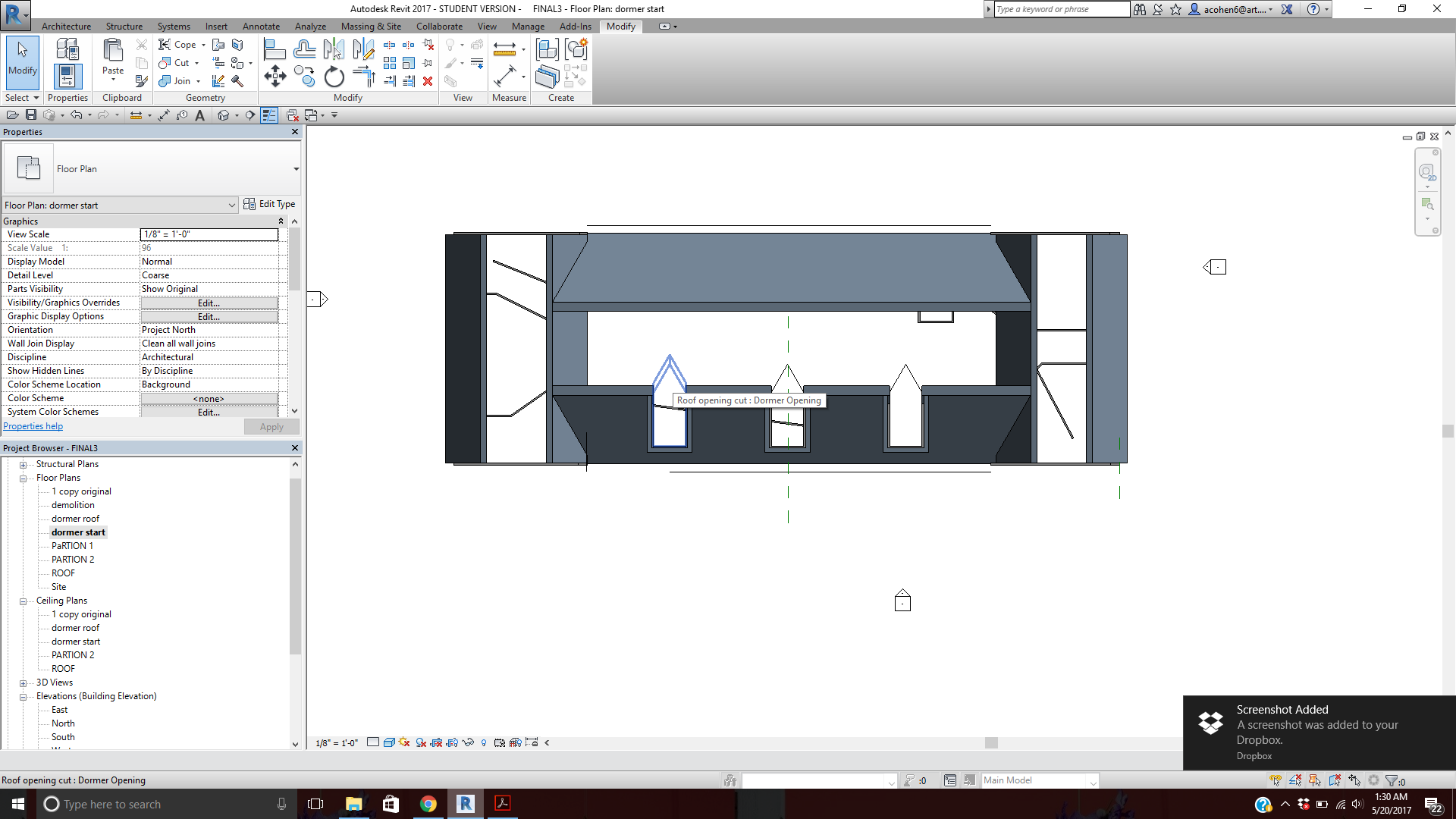Click the Default 3D View icon
Image resolution: width=1456 pixels, height=819 pixels.
223,115
